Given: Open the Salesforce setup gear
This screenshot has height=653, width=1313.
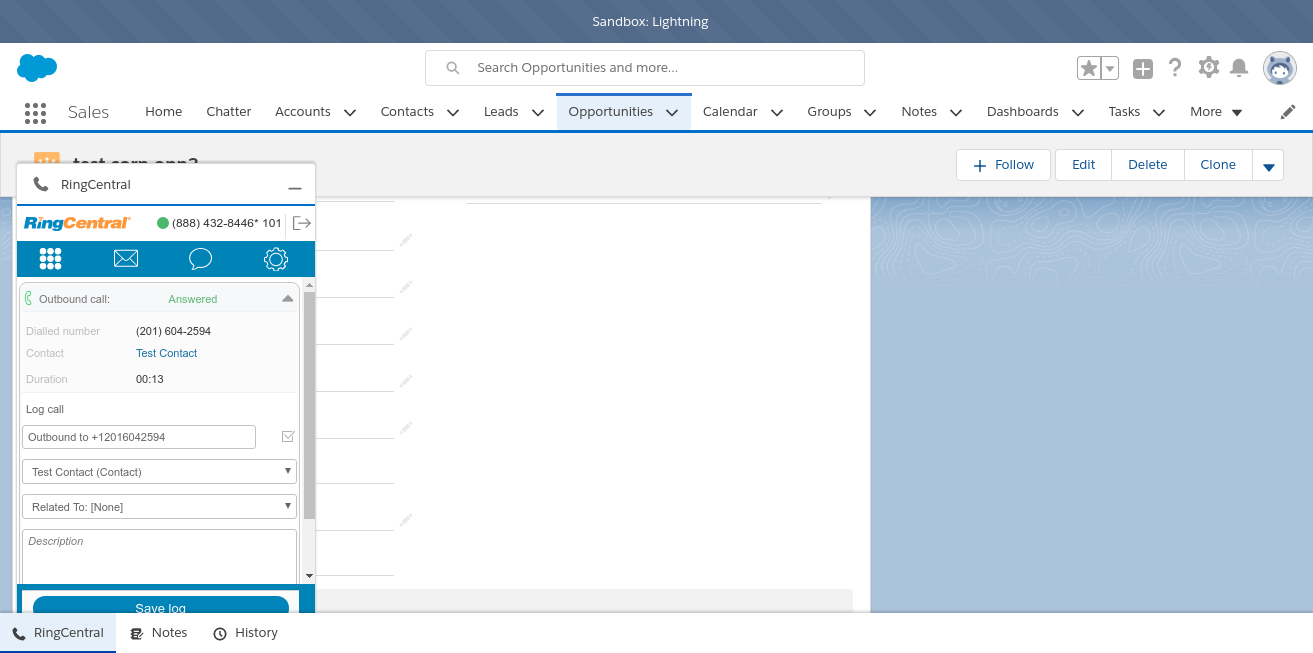Looking at the screenshot, I should (x=1209, y=68).
